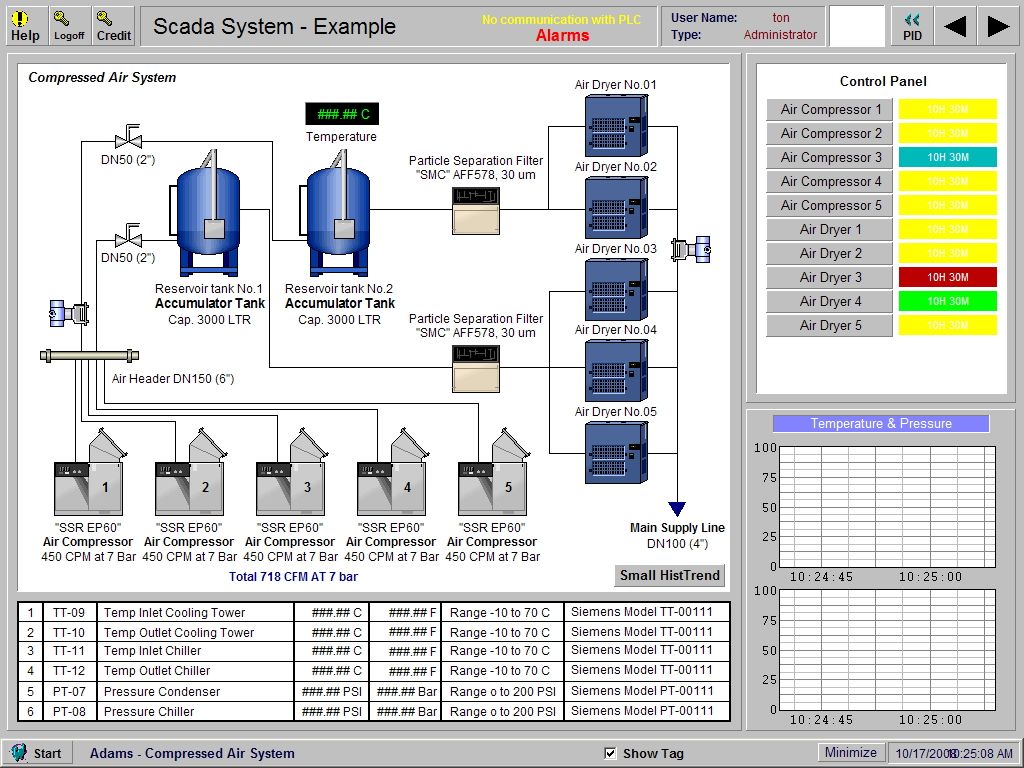Image resolution: width=1024 pixels, height=768 pixels.
Task: Open the Windows Start menu
Action: tap(38, 752)
